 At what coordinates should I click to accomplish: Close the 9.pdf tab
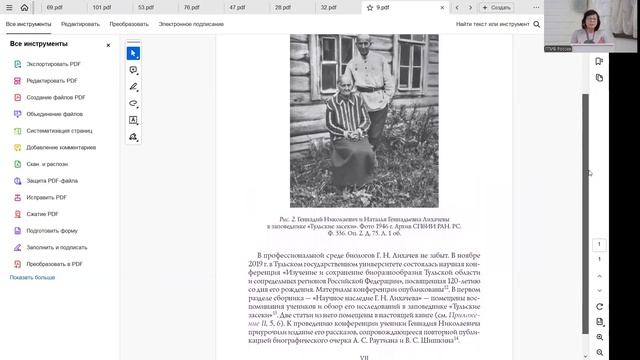pos(442,7)
